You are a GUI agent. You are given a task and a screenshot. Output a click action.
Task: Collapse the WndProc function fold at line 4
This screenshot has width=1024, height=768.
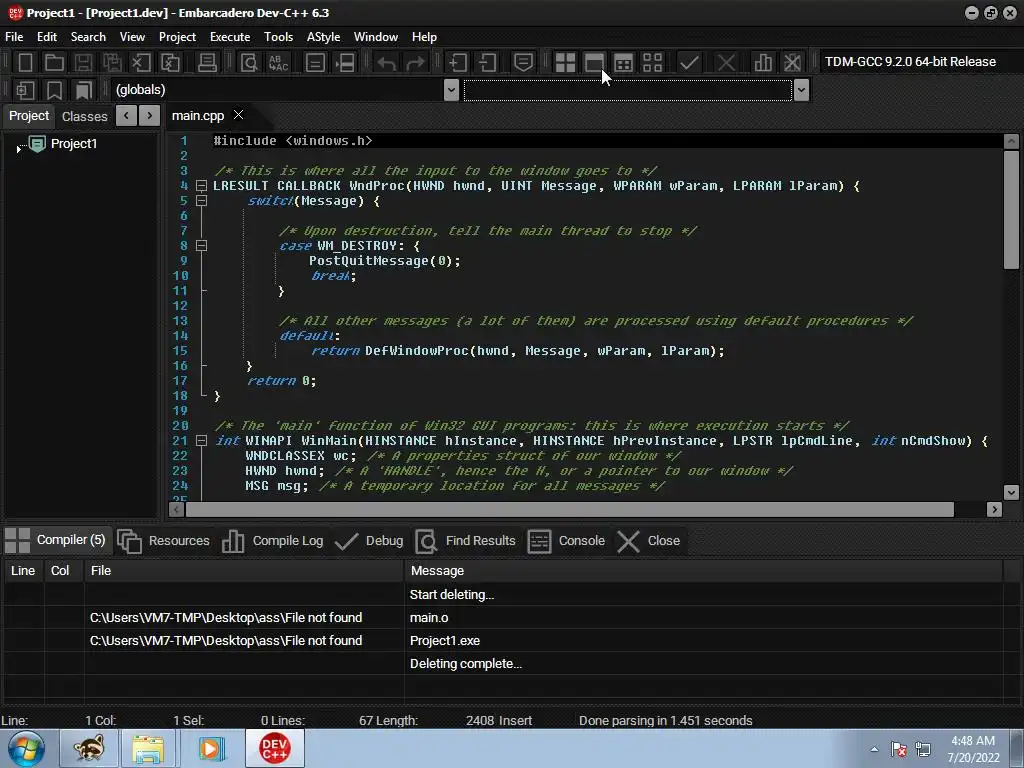click(x=202, y=185)
